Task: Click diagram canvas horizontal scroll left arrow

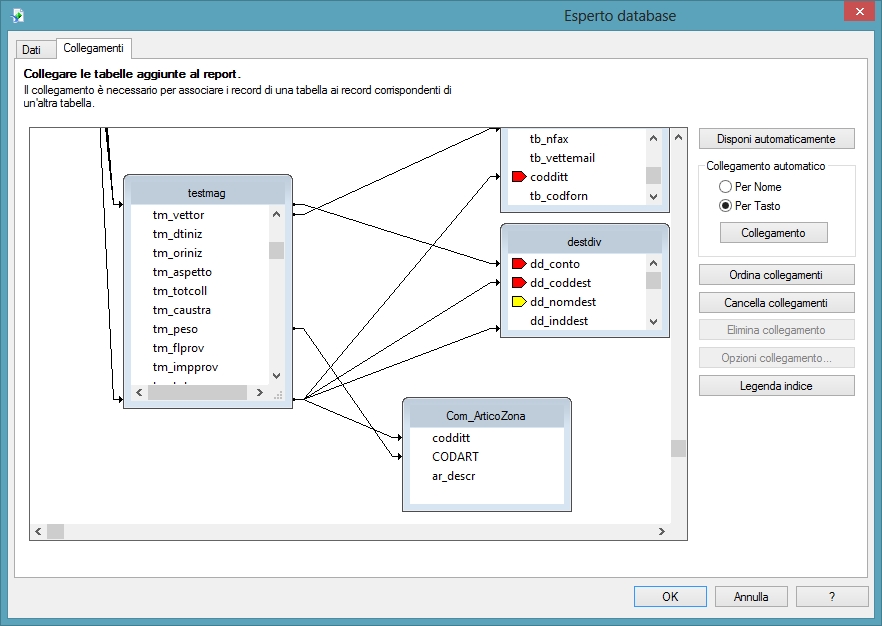Action: 38,531
